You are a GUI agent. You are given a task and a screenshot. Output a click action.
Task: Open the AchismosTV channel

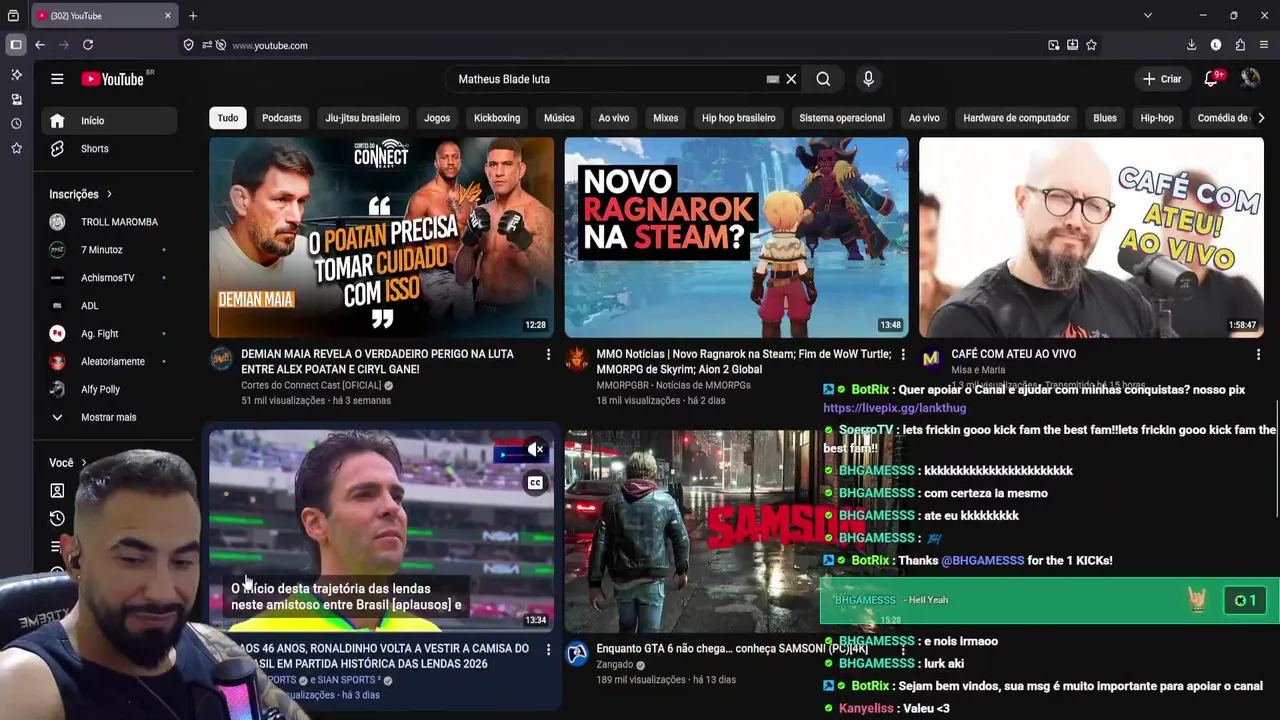point(110,278)
